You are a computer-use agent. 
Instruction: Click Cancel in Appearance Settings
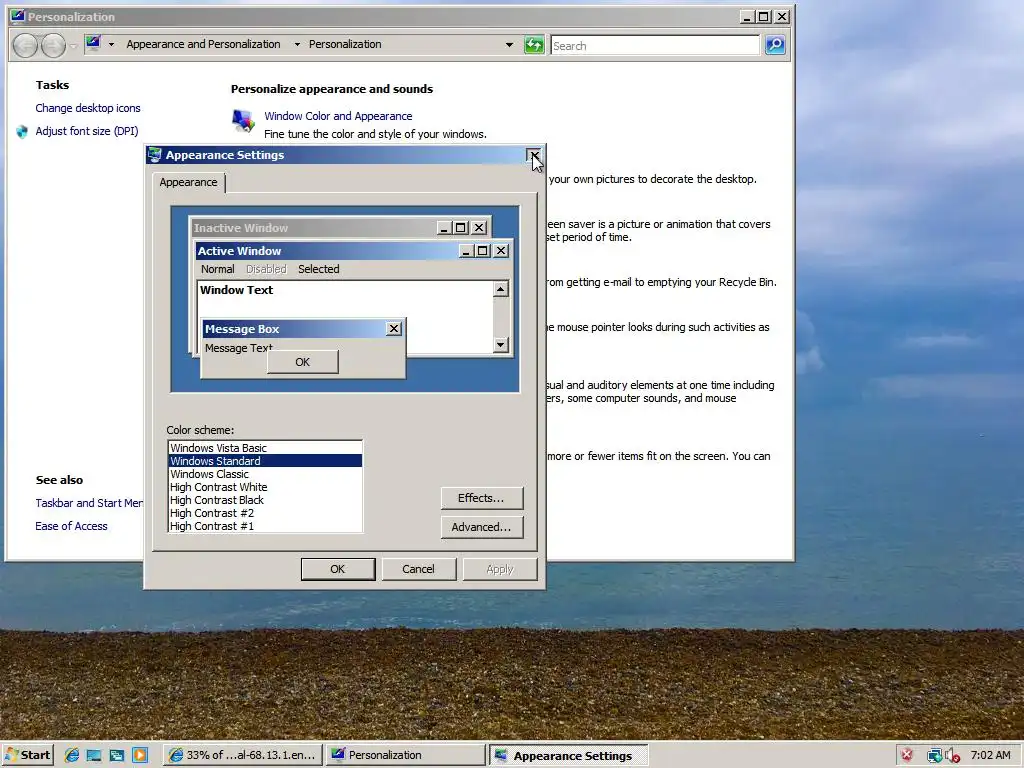[x=419, y=569]
